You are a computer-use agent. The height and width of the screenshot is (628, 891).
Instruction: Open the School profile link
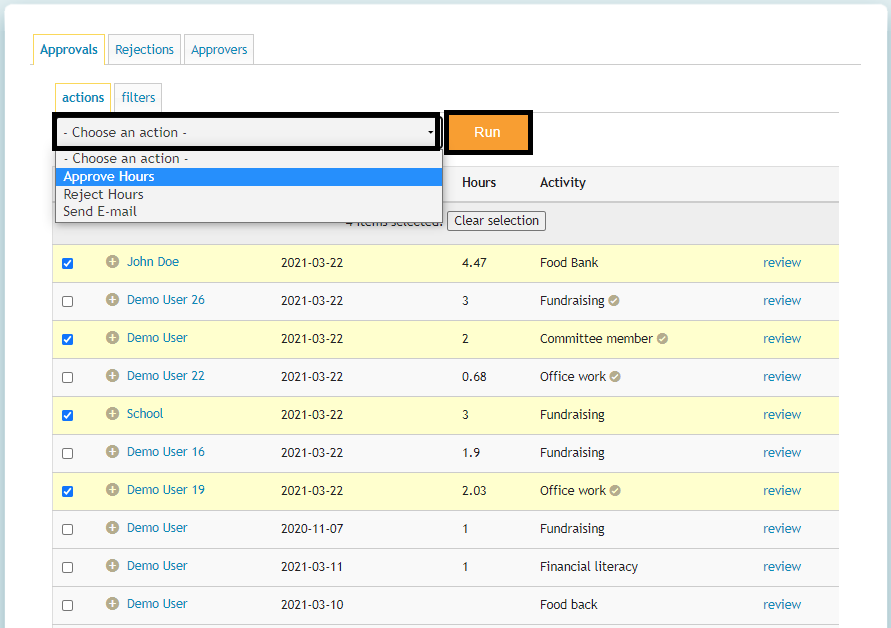[x=145, y=414]
